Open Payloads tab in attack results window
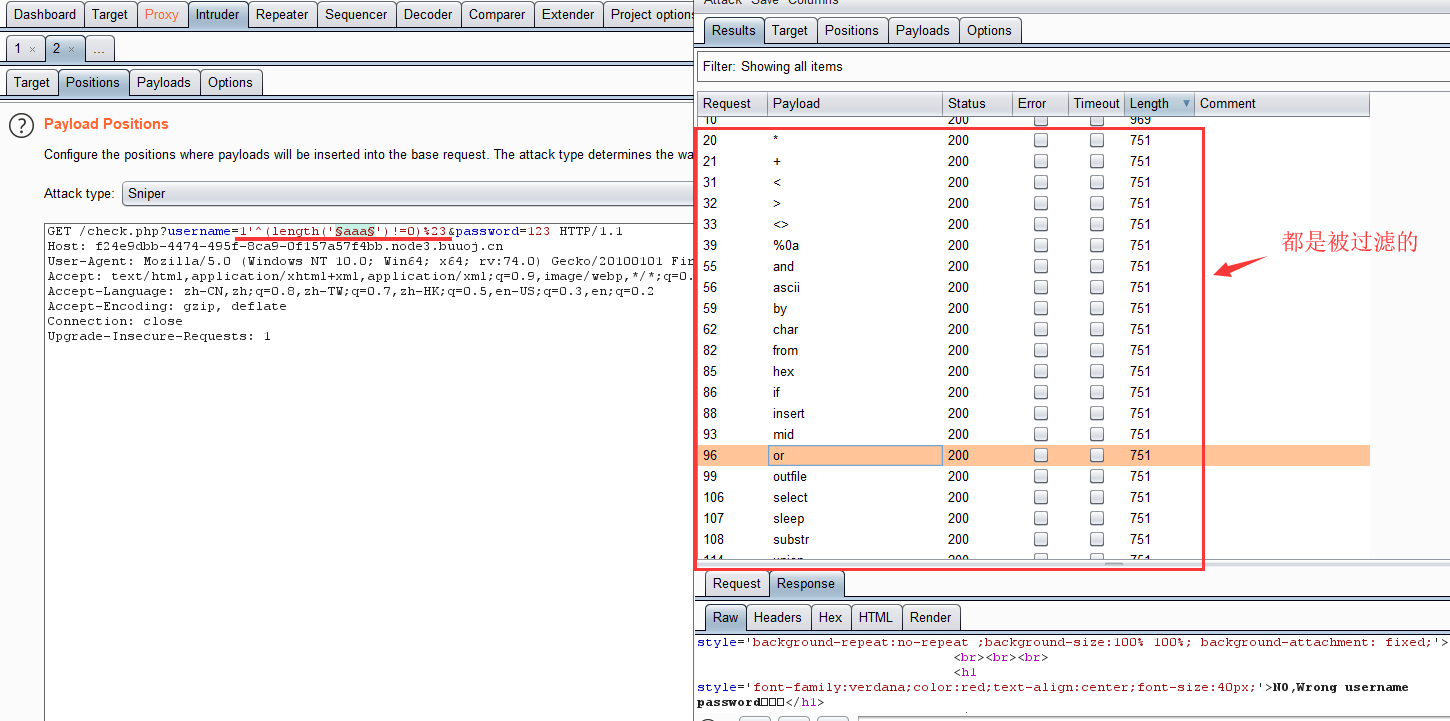The height and width of the screenshot is (721, 1450). point(923,30)
